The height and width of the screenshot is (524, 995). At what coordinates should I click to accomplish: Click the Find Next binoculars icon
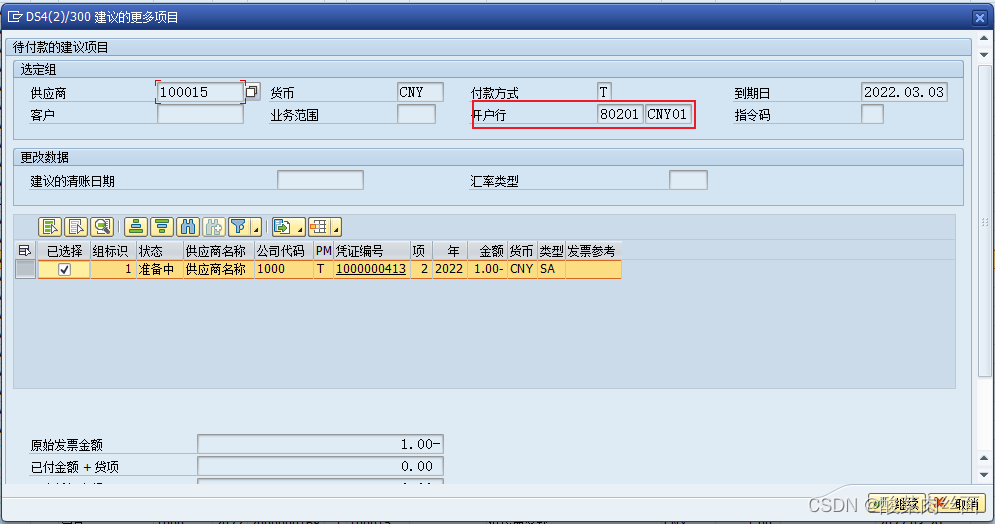point(214,226)
